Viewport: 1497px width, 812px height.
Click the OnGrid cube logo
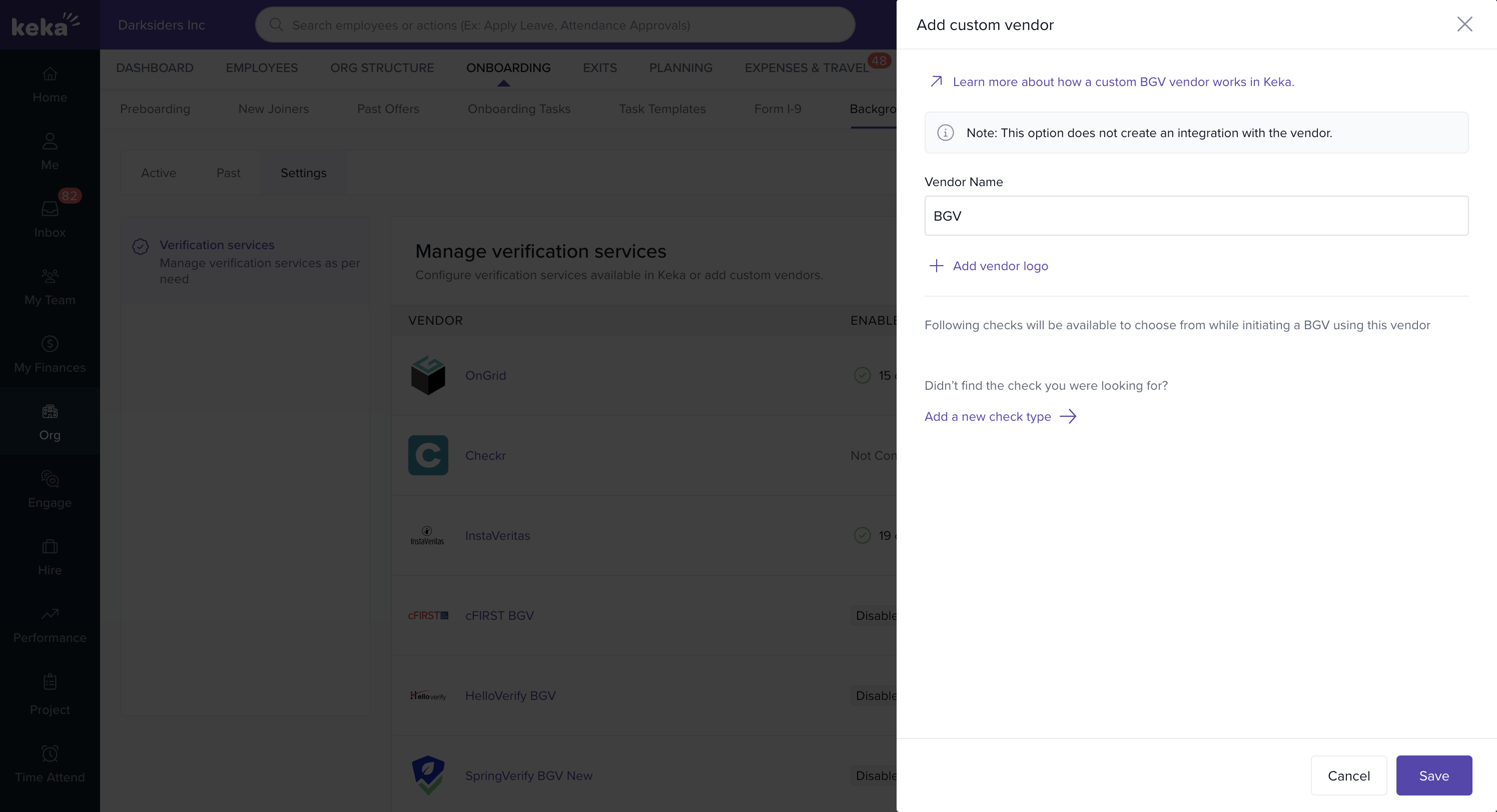[428, 376]
